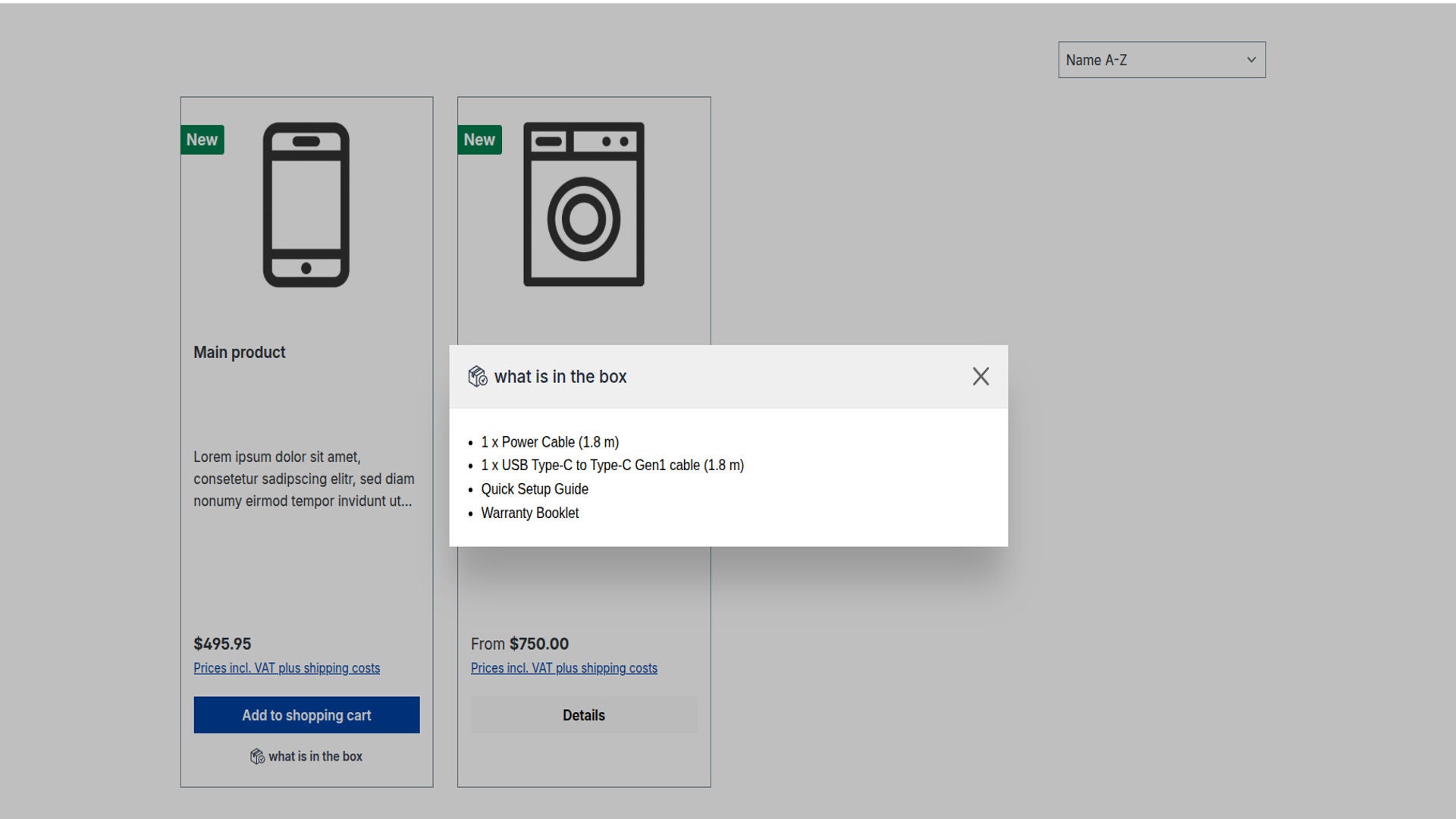Open shipping costs link under $495.95
This screenshot has height=819, width=1456.
coord(287,669)
